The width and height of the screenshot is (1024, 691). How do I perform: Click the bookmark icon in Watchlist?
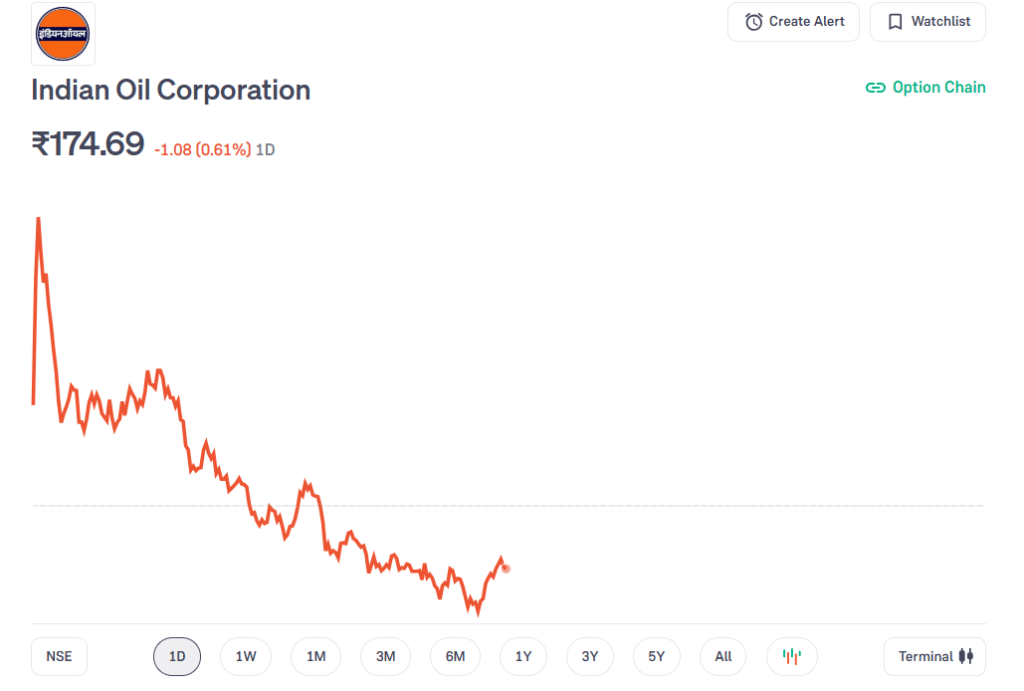coord(895,21)
